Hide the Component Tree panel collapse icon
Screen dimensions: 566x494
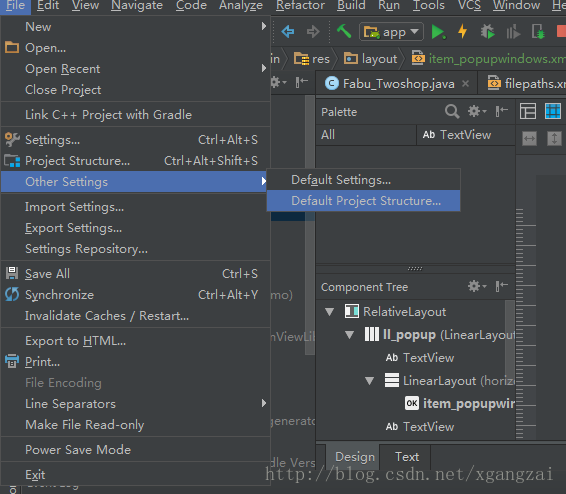(x=502, y=287)
